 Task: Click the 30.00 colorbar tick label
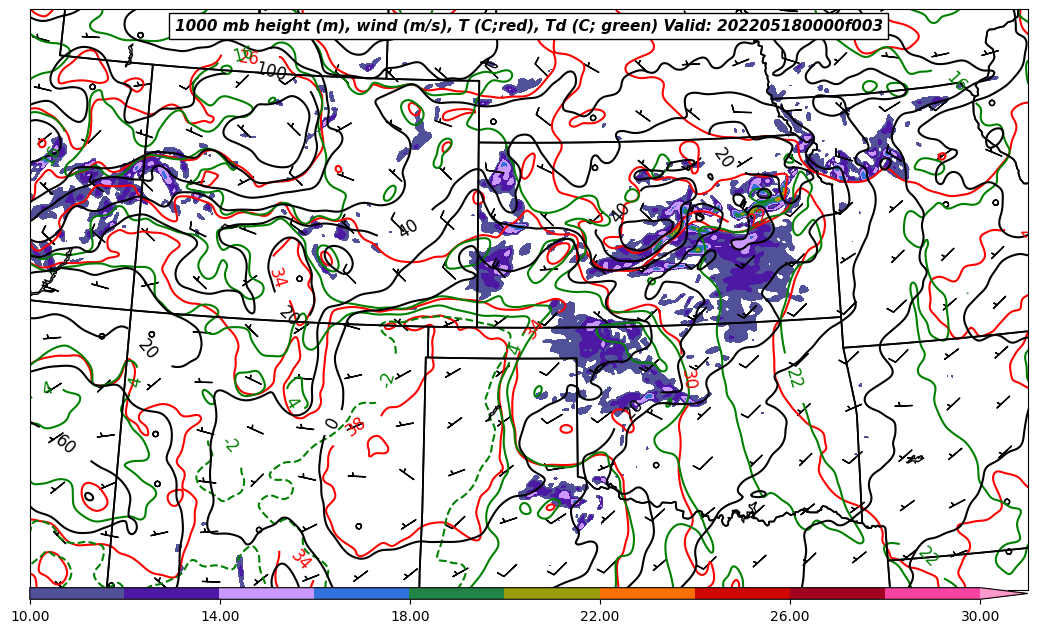tap(980, 616)
